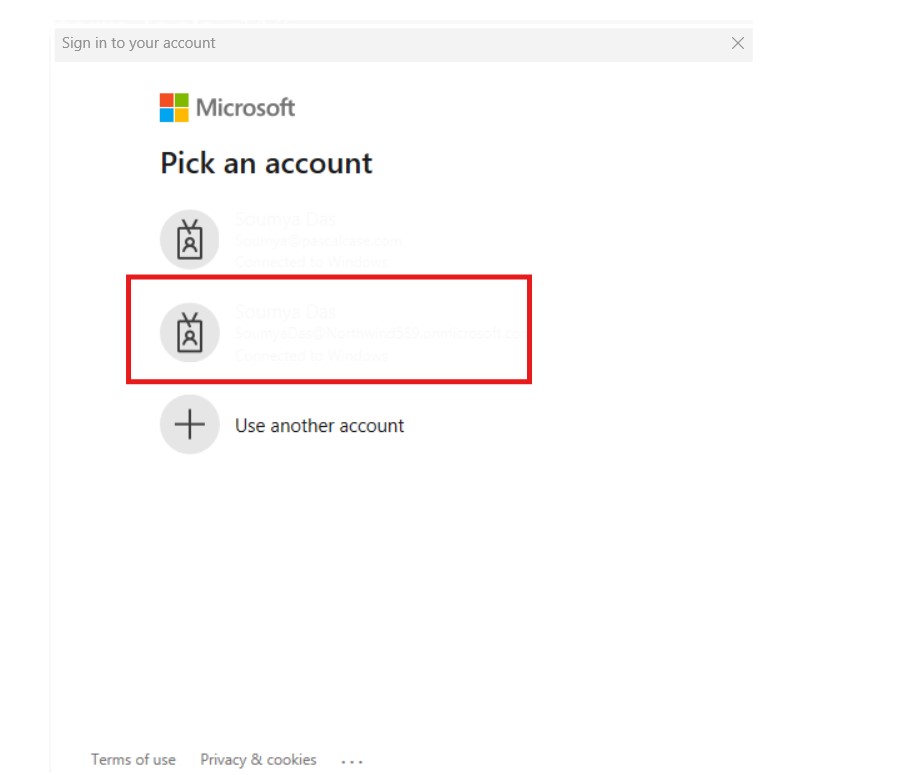
Task: Click the Microsoft four-square logo
Action: click(174, 108)
